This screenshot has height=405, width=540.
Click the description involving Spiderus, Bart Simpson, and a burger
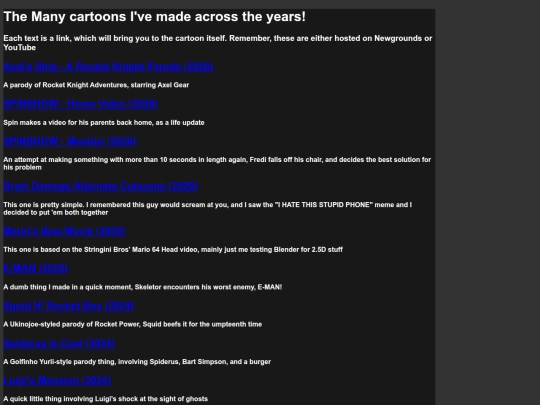tap(137, 362)
